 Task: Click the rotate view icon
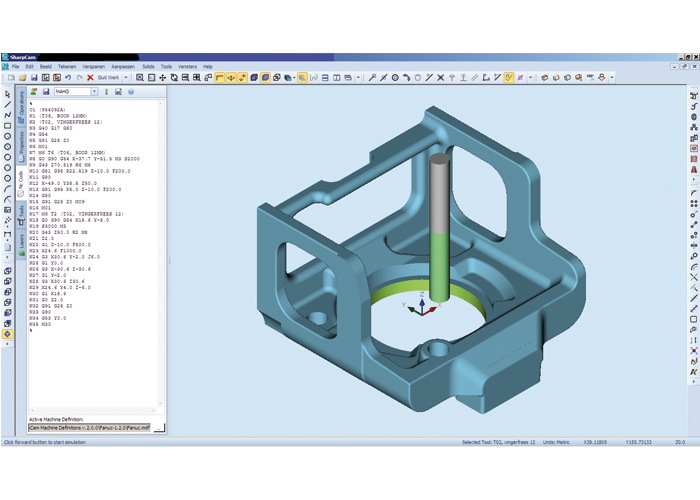tap(174, 77)
